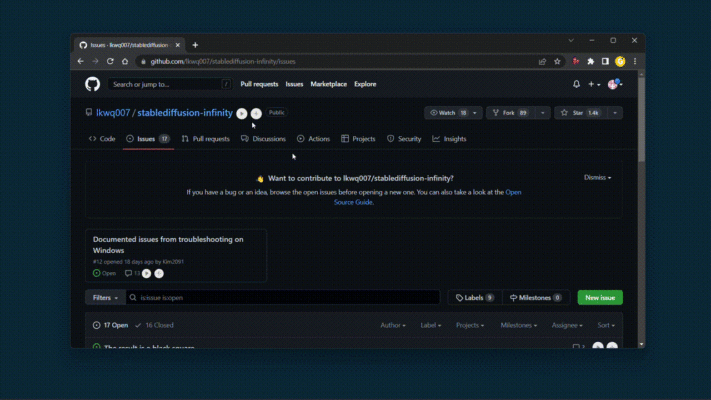
Task: Switch to the Projects tab
Action: tap(358, 139)
